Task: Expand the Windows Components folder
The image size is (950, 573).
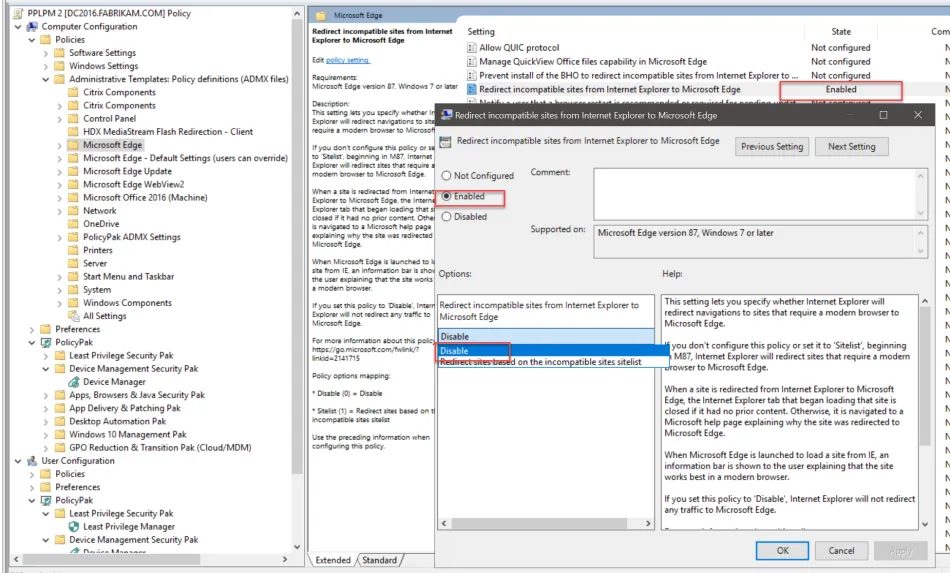Action: point(60,303)
